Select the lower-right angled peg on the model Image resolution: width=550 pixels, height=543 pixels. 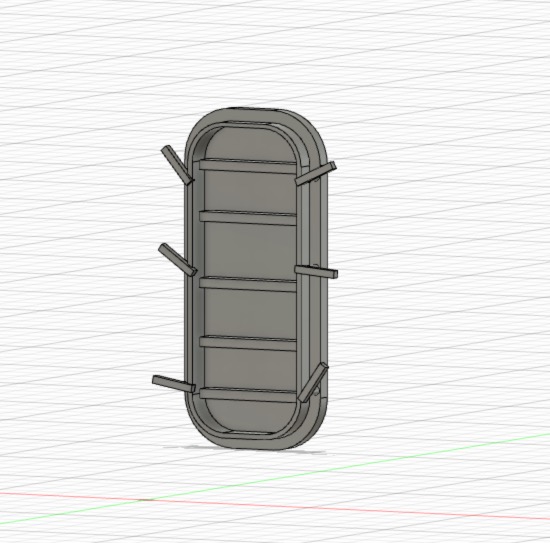pyautogui.click(x=313, y=383)
